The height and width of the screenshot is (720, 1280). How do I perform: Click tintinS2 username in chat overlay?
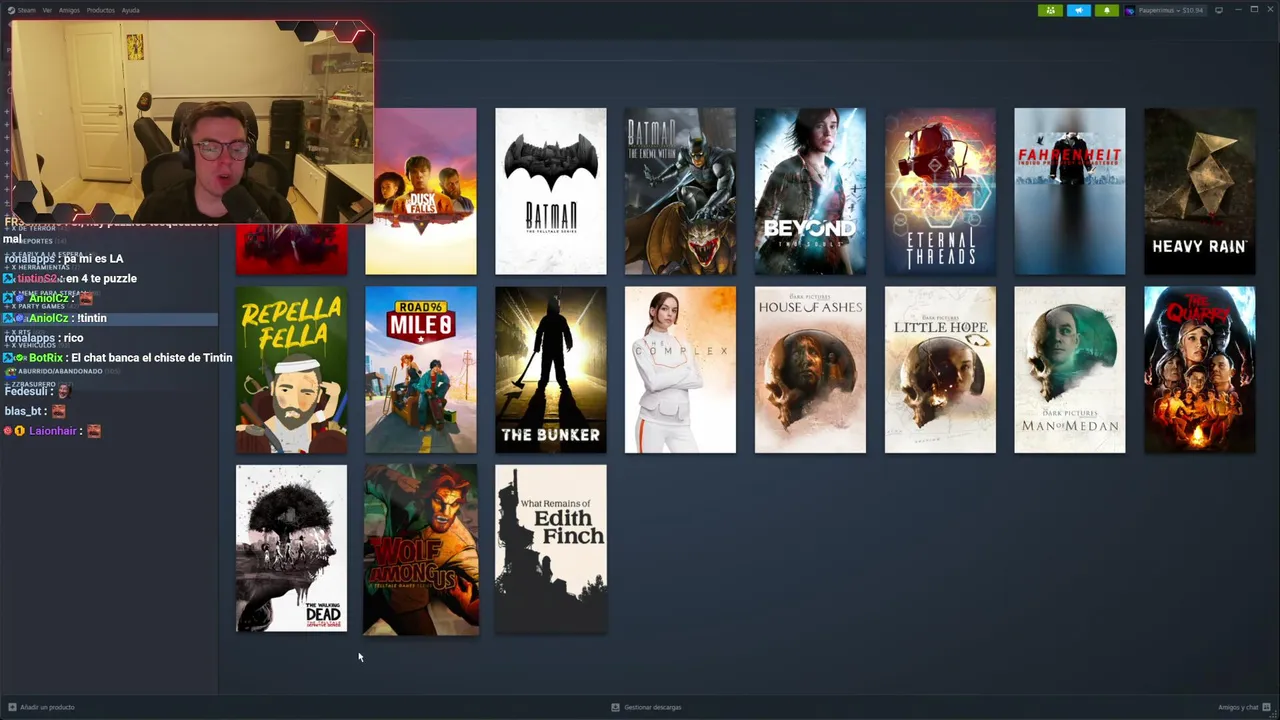click(37, 279)
